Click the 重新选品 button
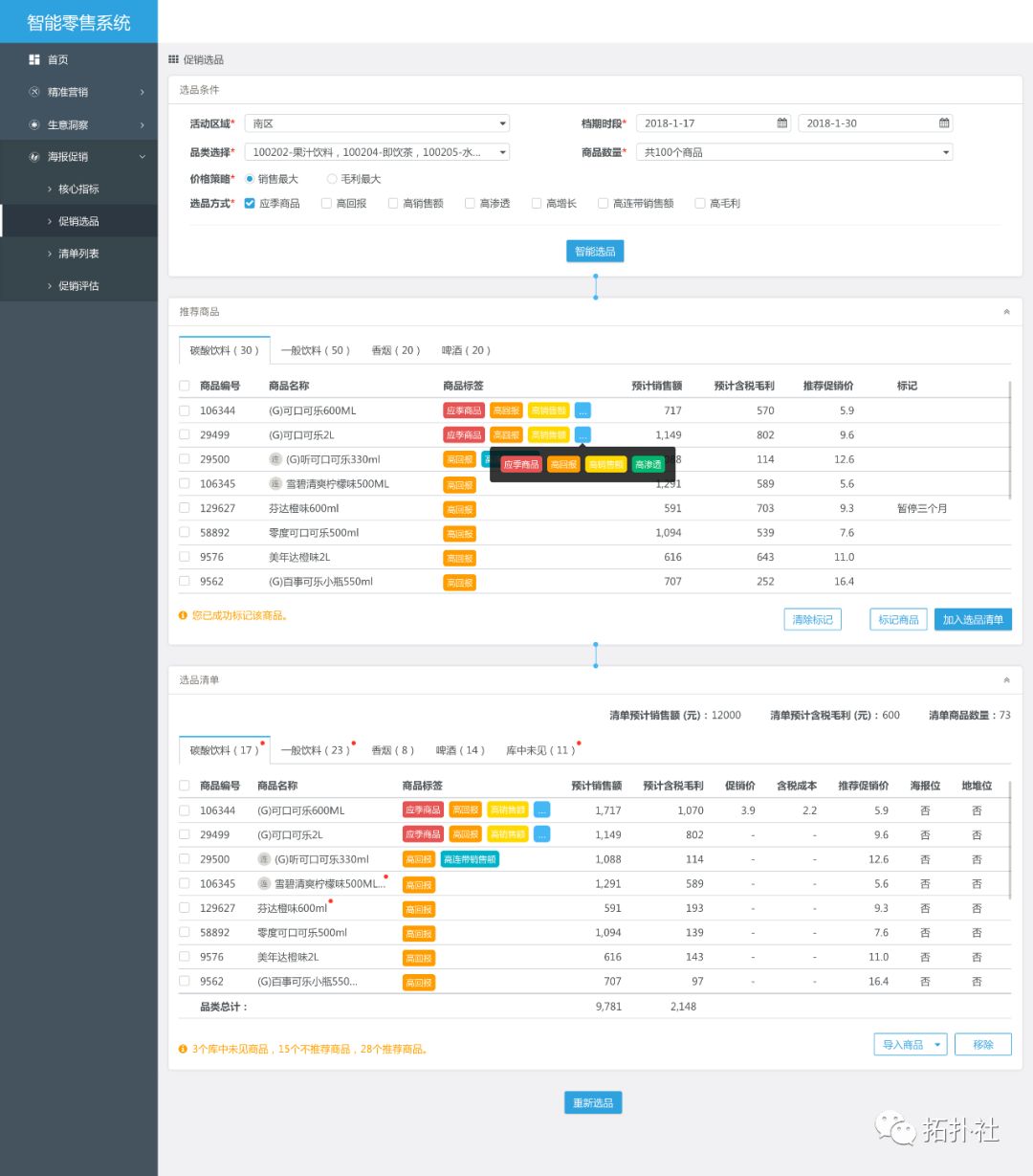This screenshot has height=1176, width=1033. 593,1103
